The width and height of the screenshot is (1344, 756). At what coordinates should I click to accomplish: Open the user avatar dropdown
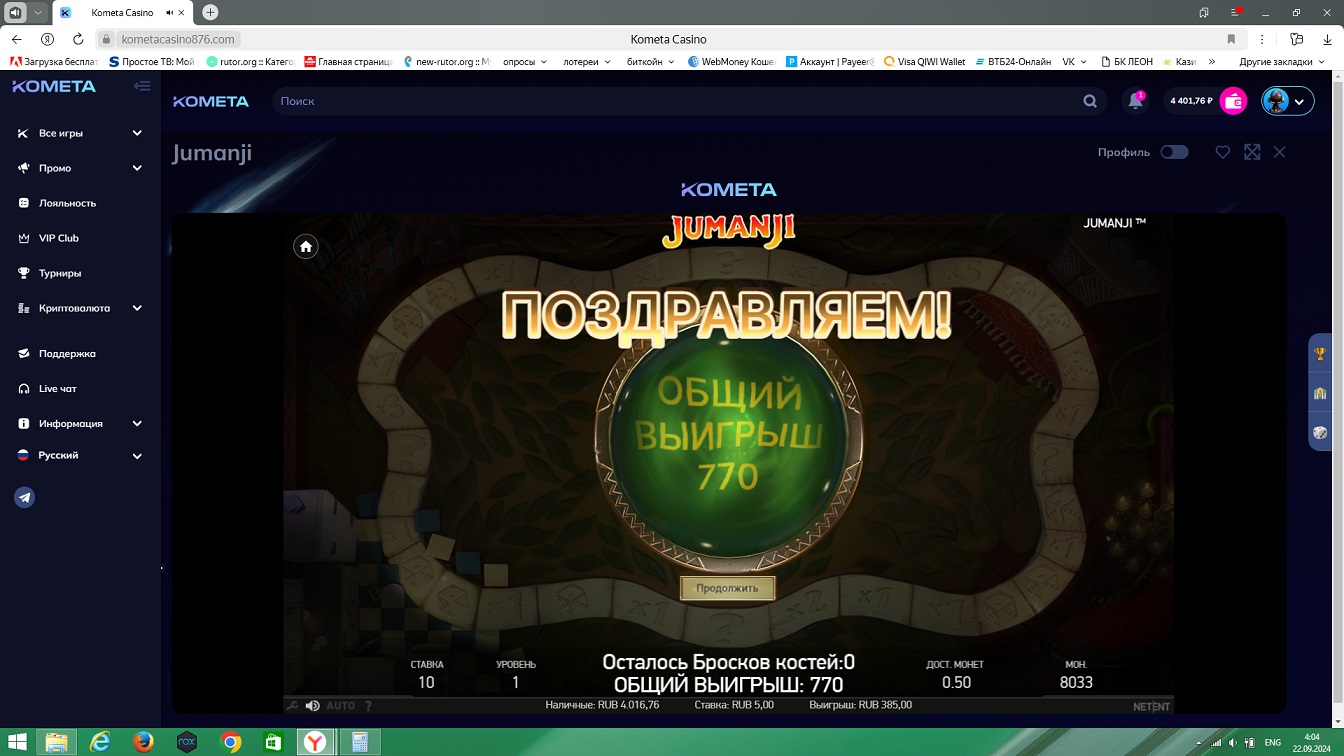tap(1287, 101)
